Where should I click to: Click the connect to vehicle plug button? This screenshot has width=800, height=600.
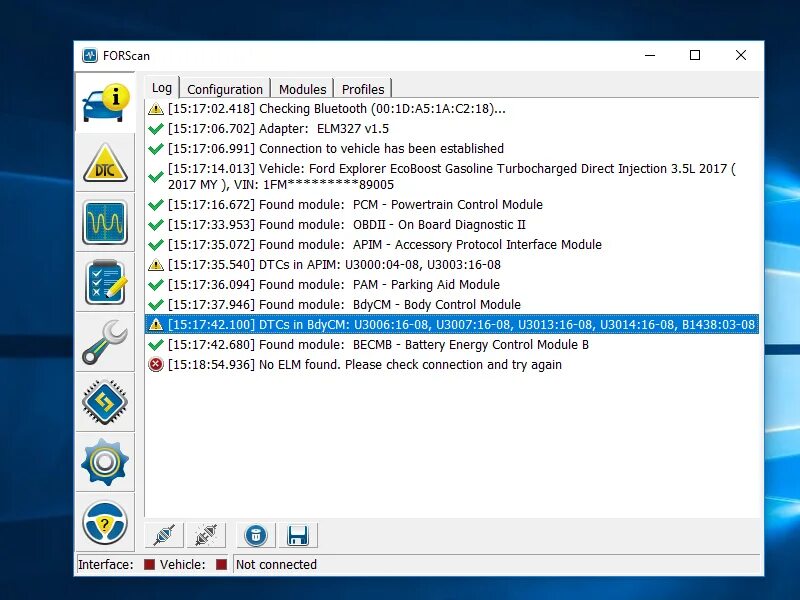[x=164, y=535]
